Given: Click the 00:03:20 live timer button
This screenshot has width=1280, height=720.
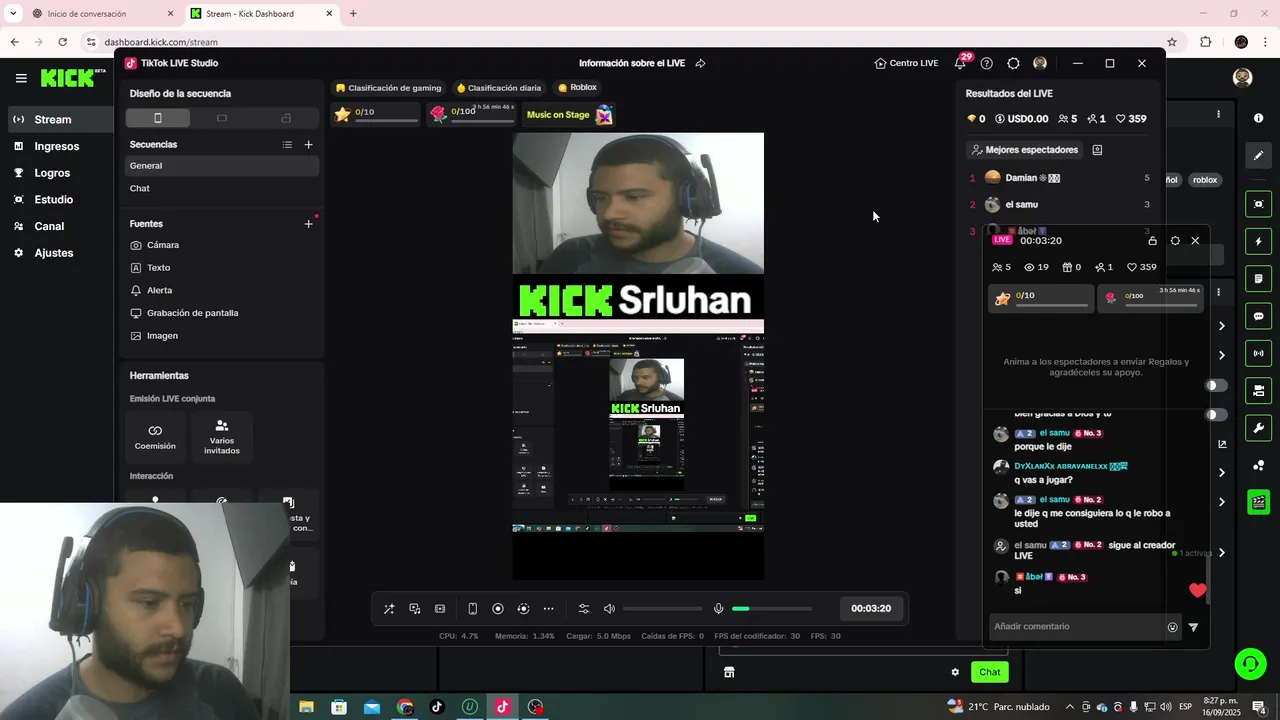Looking at the screenshot, I should 871,608.
